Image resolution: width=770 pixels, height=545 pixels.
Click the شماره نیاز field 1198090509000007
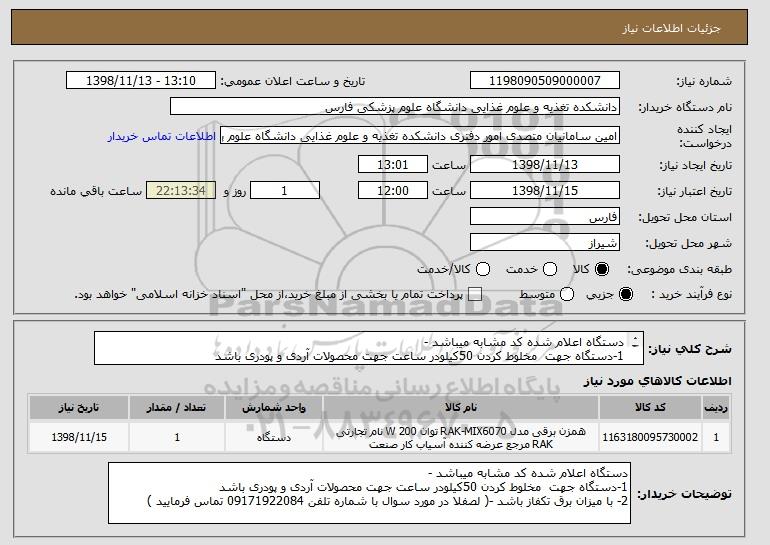(x=545, y=81)
